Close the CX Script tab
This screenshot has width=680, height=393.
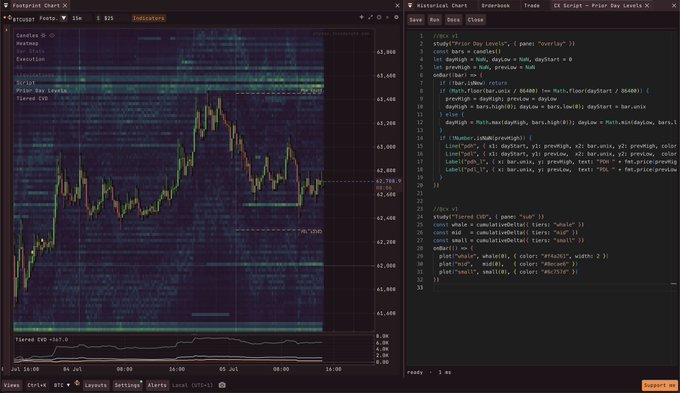[647, 6]
